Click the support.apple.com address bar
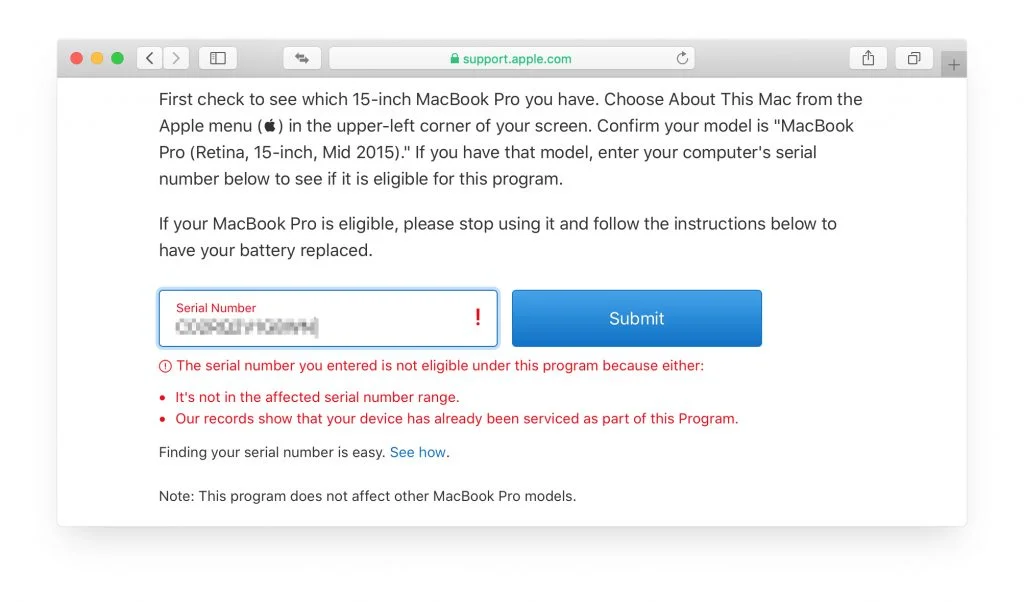 pos(511,58)
